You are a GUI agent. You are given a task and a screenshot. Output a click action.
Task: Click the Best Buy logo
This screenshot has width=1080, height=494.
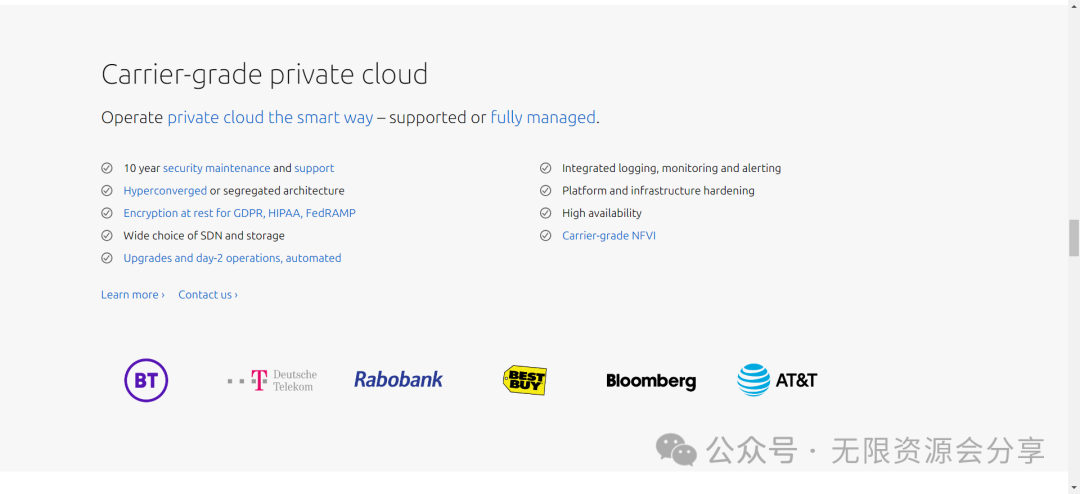pos(525,380)
